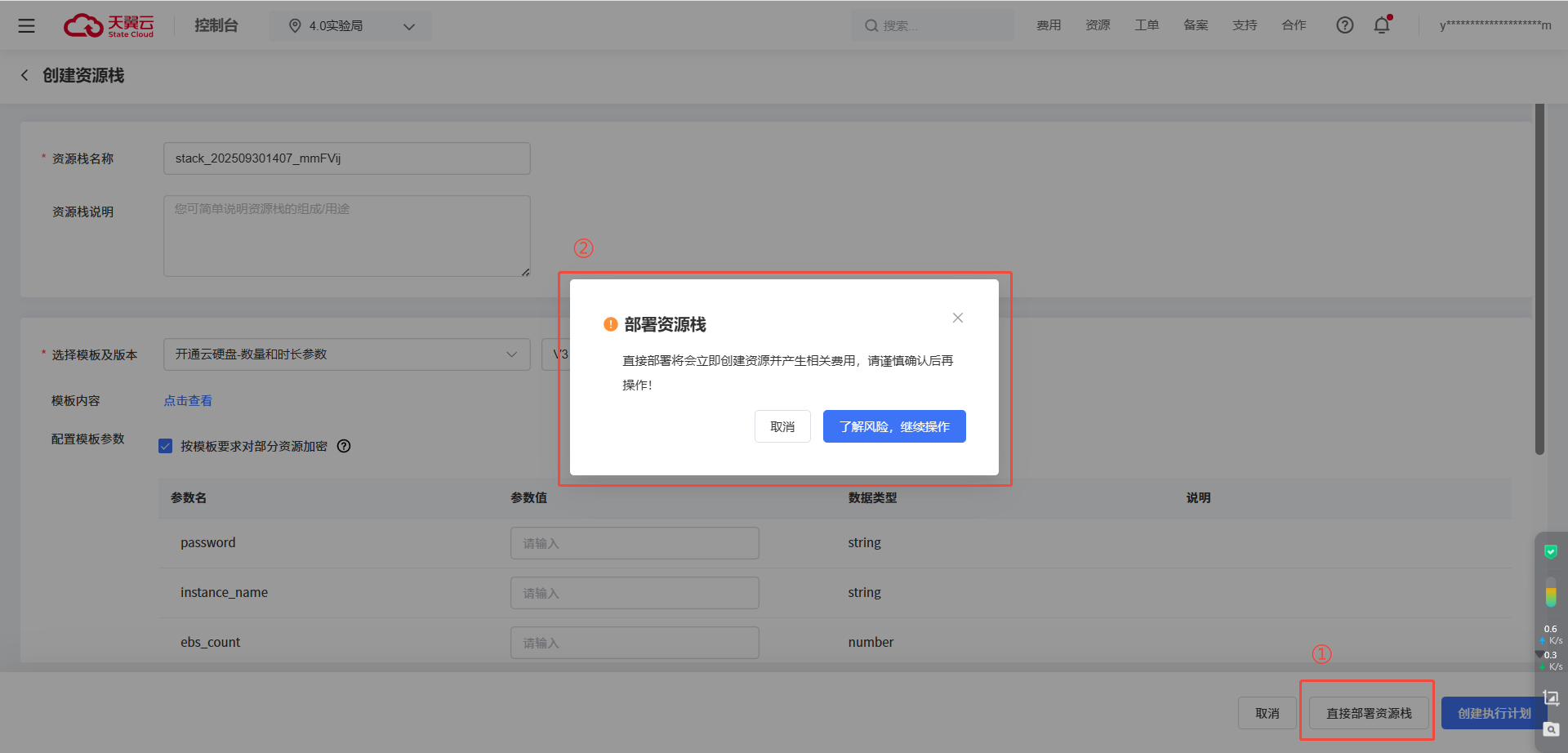The height and width of the screenshot is (753, 1568).
Task: Open the template version selector
Action: 555,354
